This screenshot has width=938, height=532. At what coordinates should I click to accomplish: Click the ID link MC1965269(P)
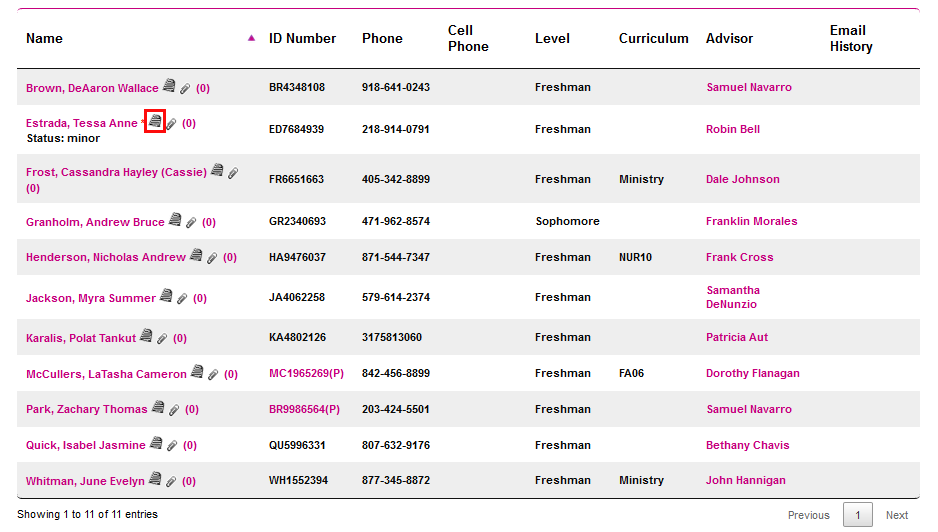(x=306, y=373)
